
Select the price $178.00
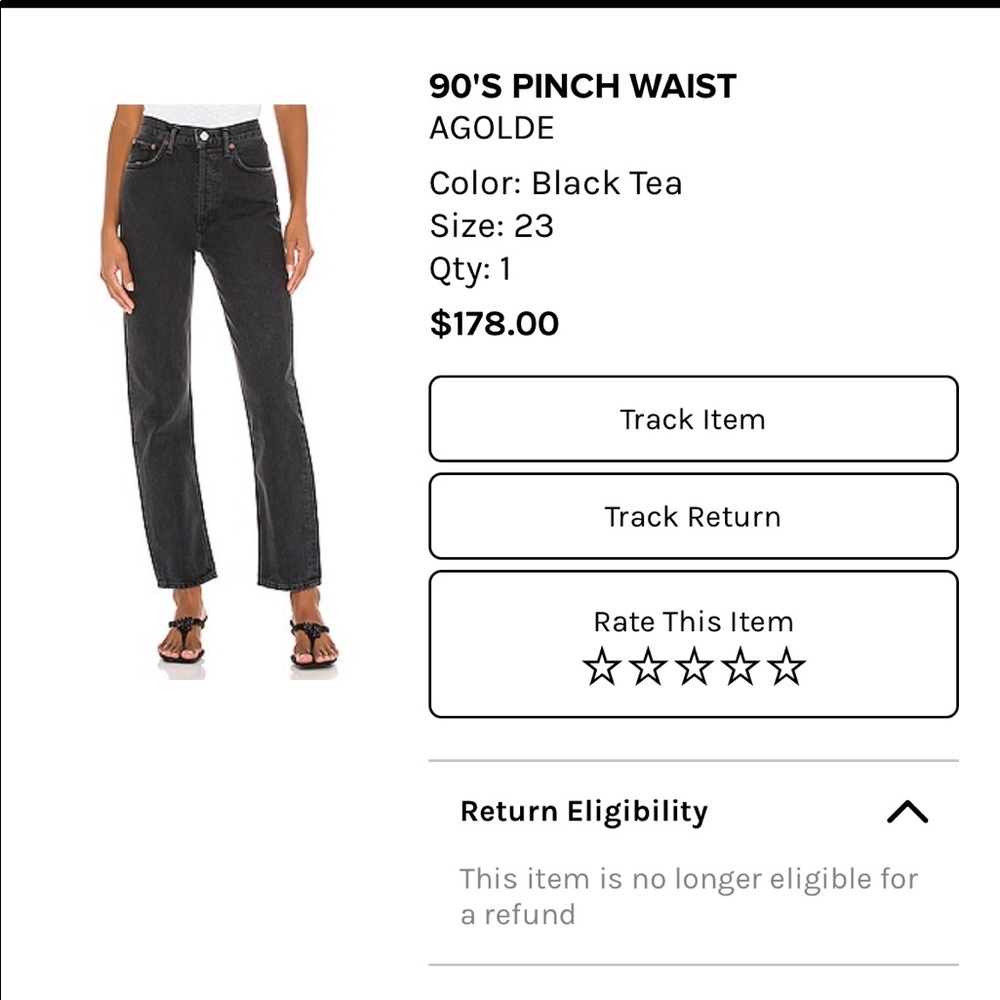494,323
